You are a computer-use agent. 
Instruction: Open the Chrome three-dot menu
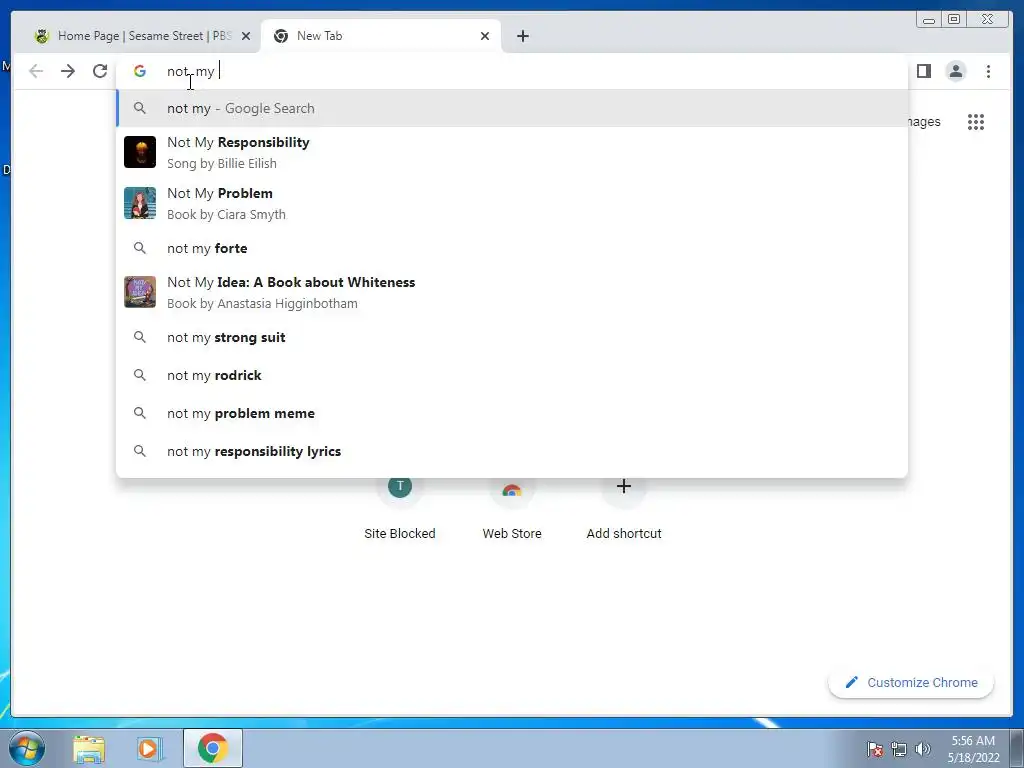tap(988, 71)
